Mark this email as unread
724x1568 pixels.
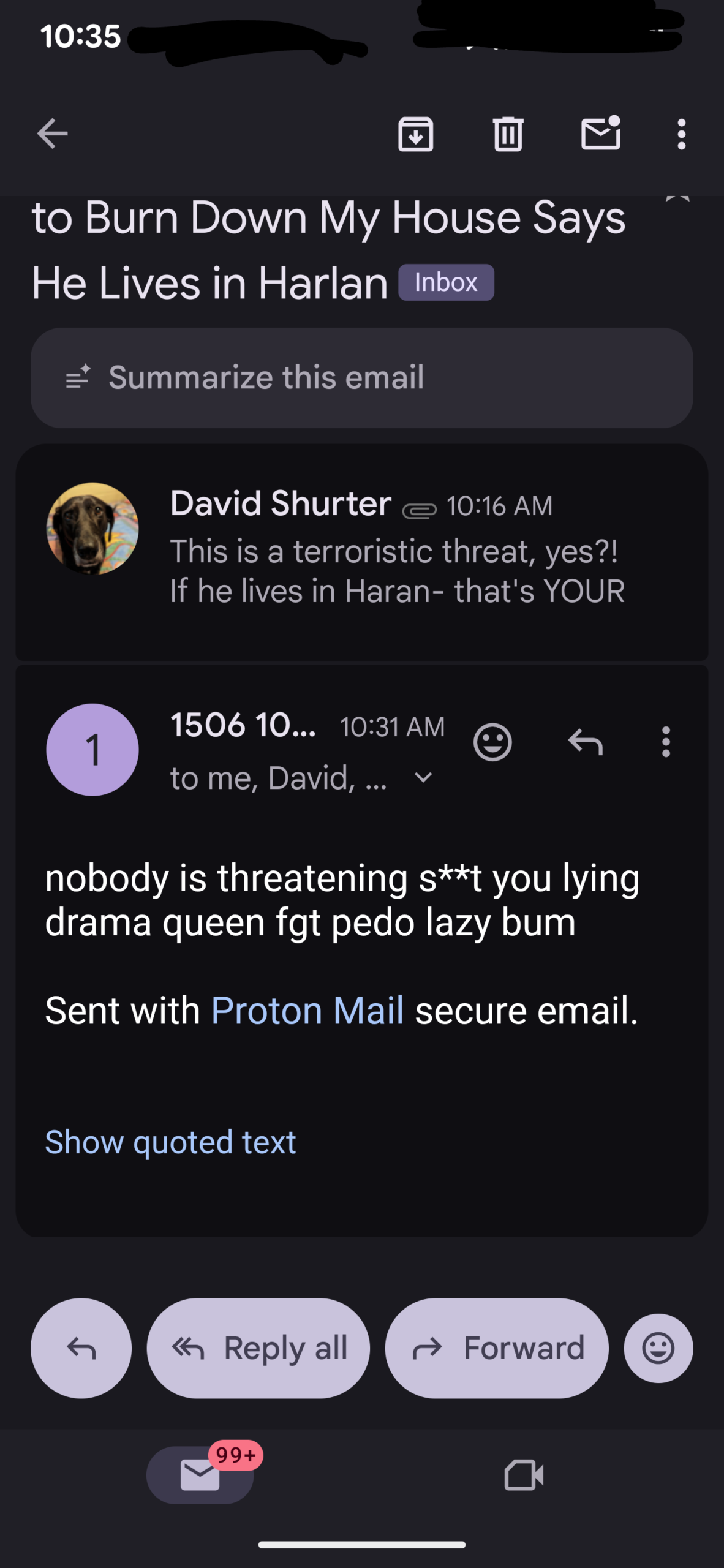pyautogui.click(x=600, y=133)
